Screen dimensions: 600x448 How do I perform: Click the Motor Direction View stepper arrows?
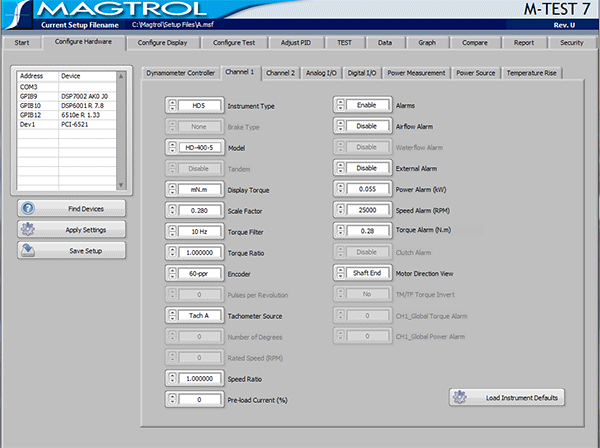341,273
